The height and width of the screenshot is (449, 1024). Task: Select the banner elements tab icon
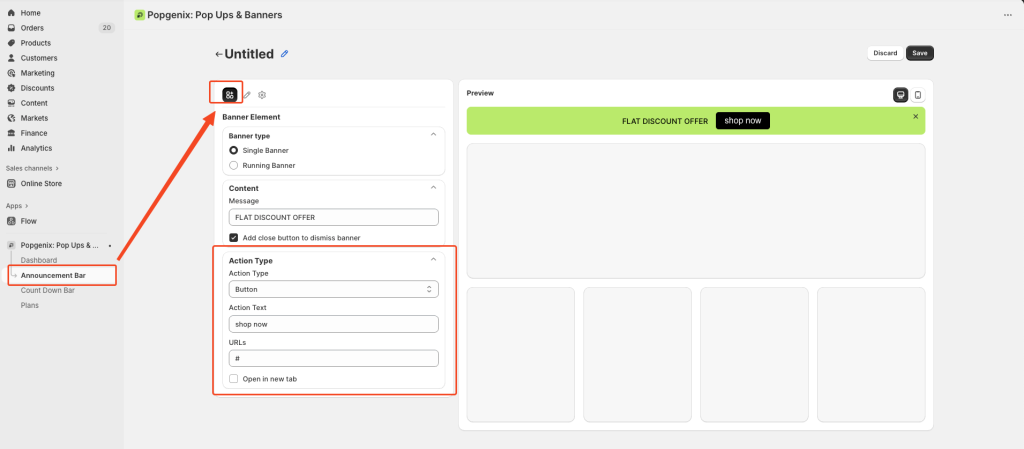[229, 95]
